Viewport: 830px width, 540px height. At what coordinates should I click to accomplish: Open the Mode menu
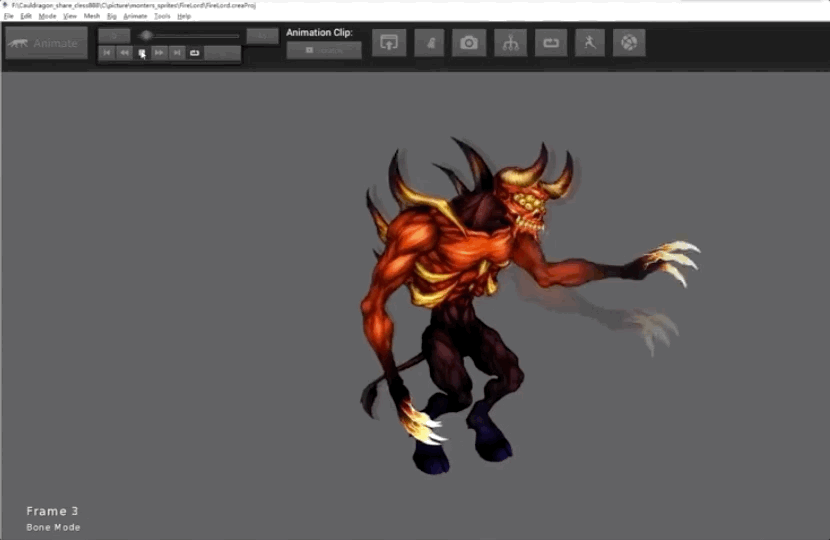pyautogui.click(x=47, y=16)
